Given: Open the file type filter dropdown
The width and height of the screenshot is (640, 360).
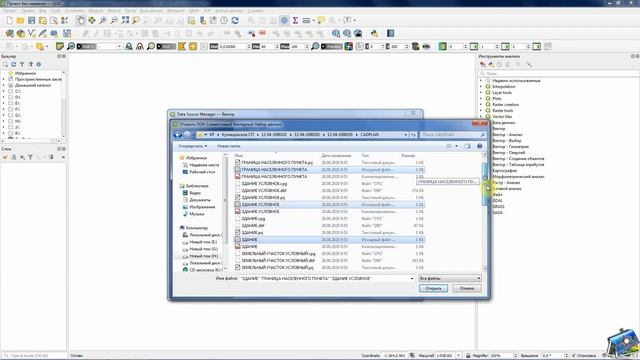Looking at the screenshot, I should coord(450,278).
